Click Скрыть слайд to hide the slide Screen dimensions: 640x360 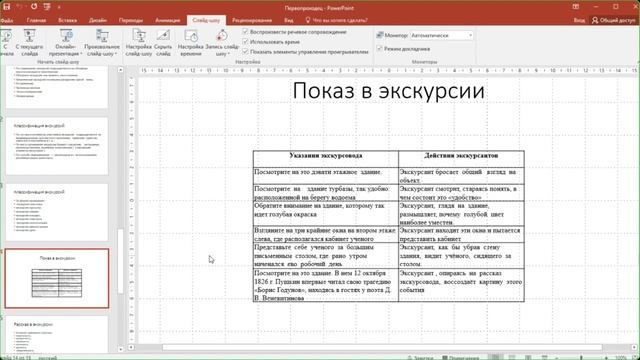point(163,42)
